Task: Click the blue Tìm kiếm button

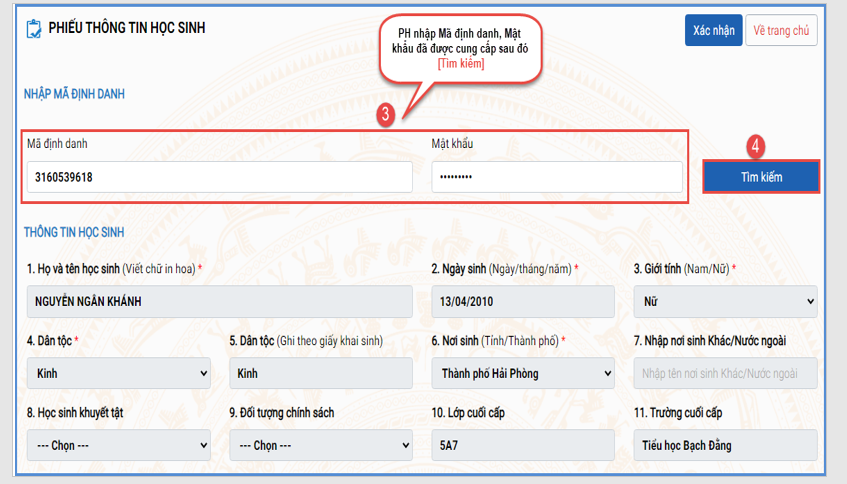Action: click(761, 177)
